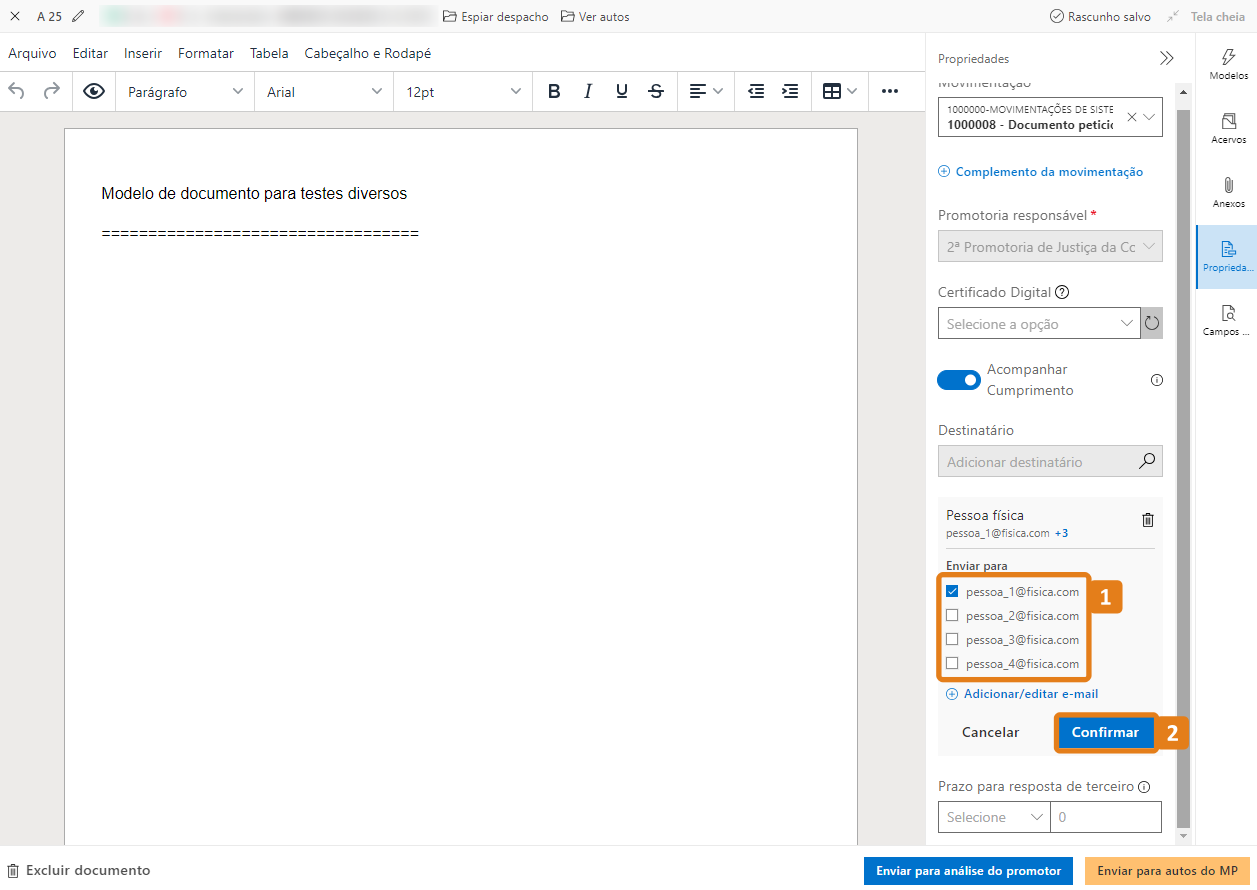
Task: Uncheck pessoa_1@fisica.com in Enviar para
Action: coord(951,591)
